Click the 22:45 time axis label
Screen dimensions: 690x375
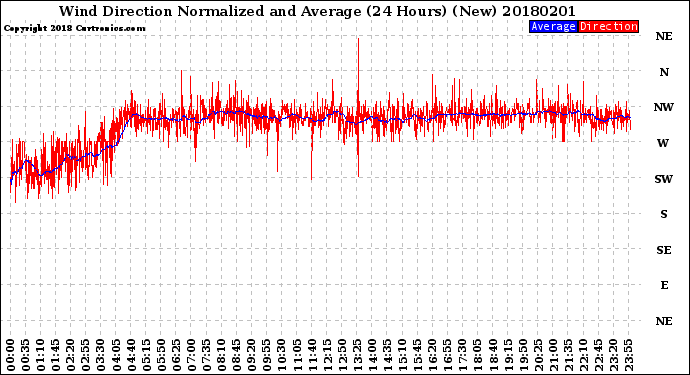coord(598,355)
